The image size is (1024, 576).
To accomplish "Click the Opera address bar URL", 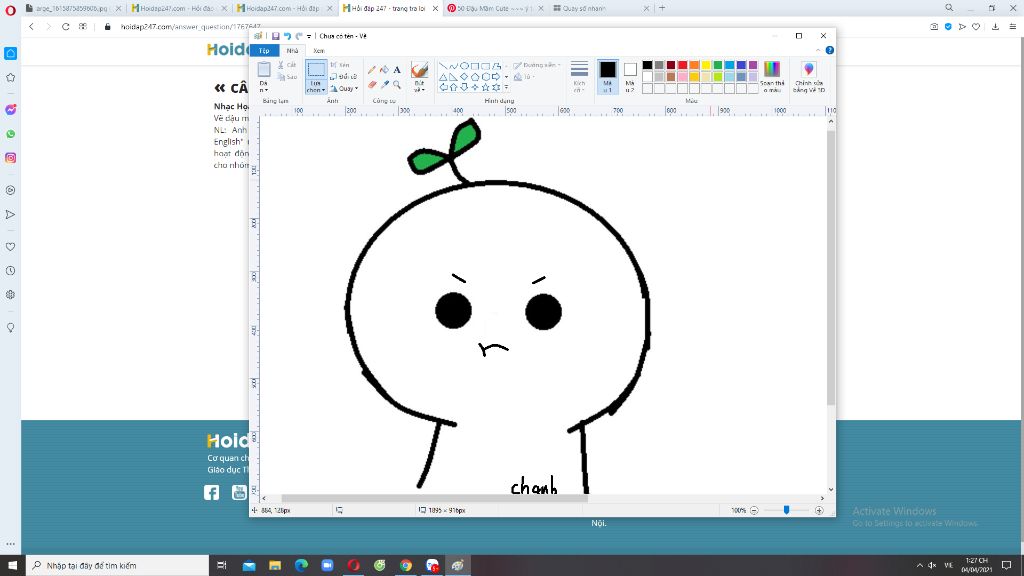I will coord(191,27).
